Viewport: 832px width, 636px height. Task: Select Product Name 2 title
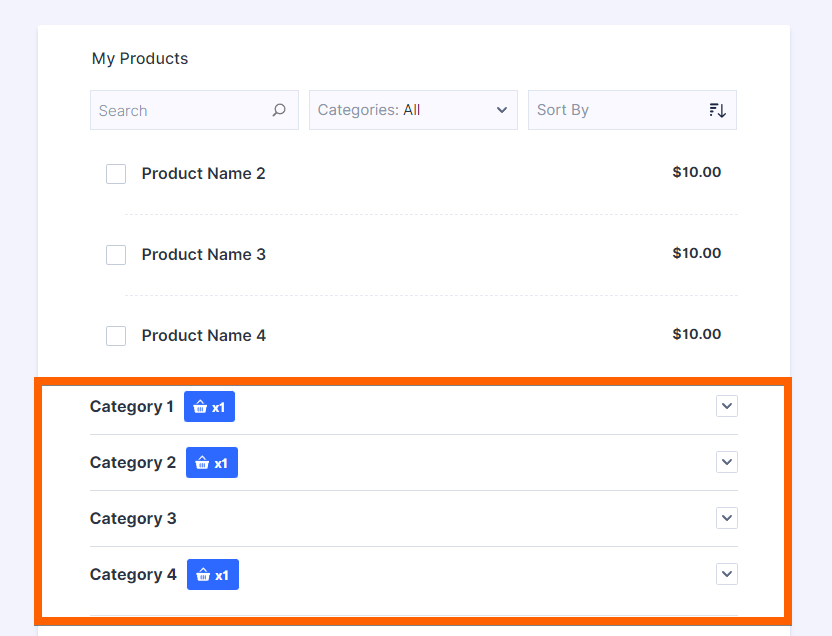[203, 174]
